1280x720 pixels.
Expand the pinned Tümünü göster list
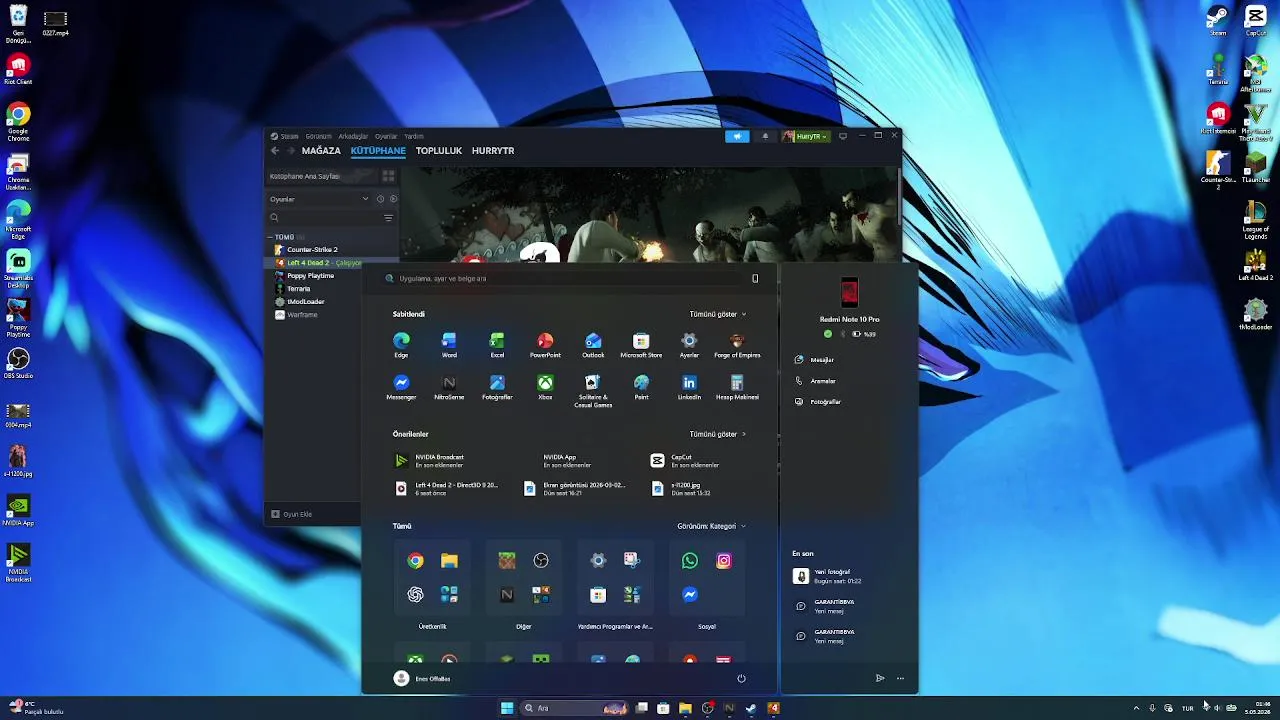tap(717, 314)
